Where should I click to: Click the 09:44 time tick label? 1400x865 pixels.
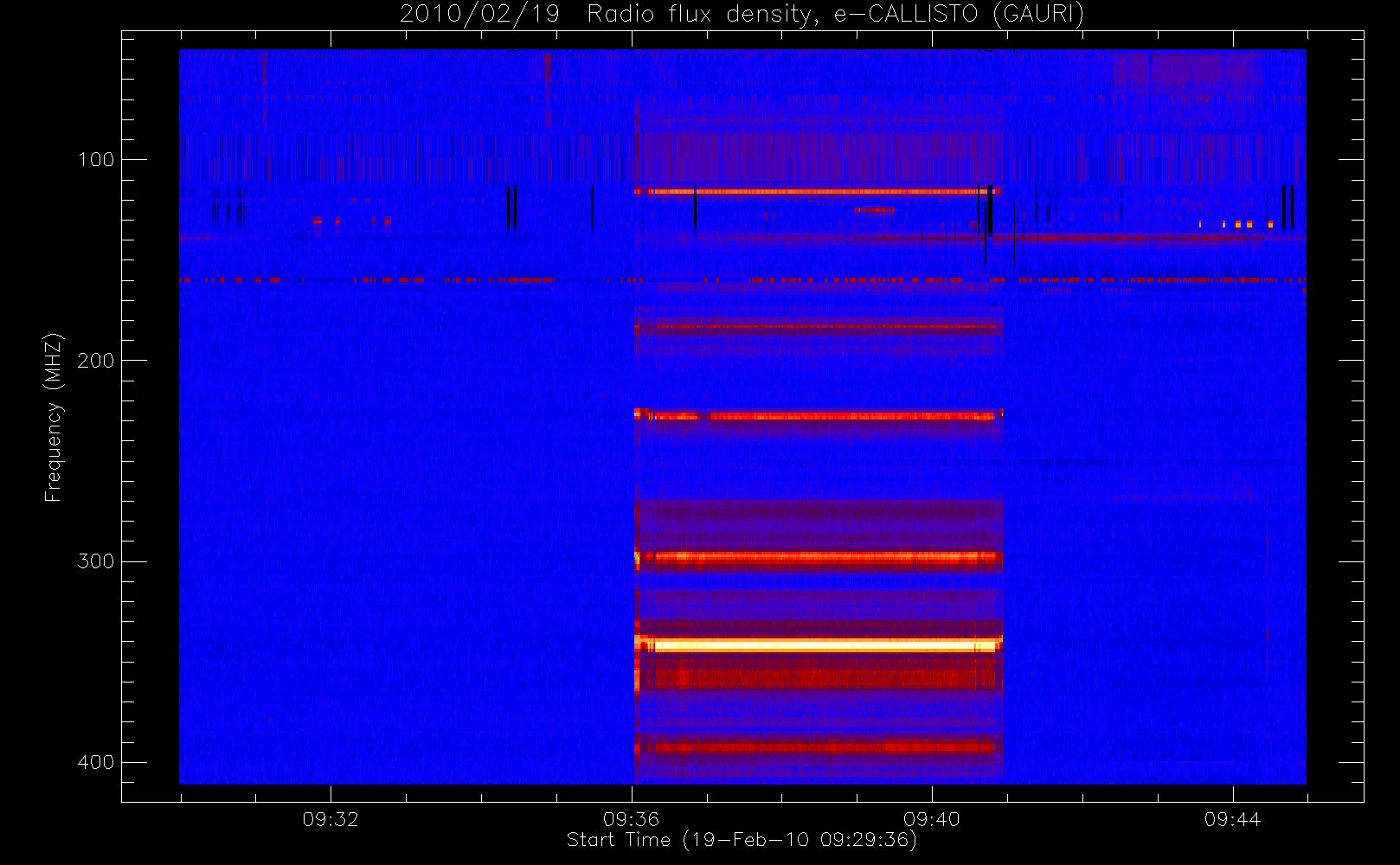[1232, 819]
